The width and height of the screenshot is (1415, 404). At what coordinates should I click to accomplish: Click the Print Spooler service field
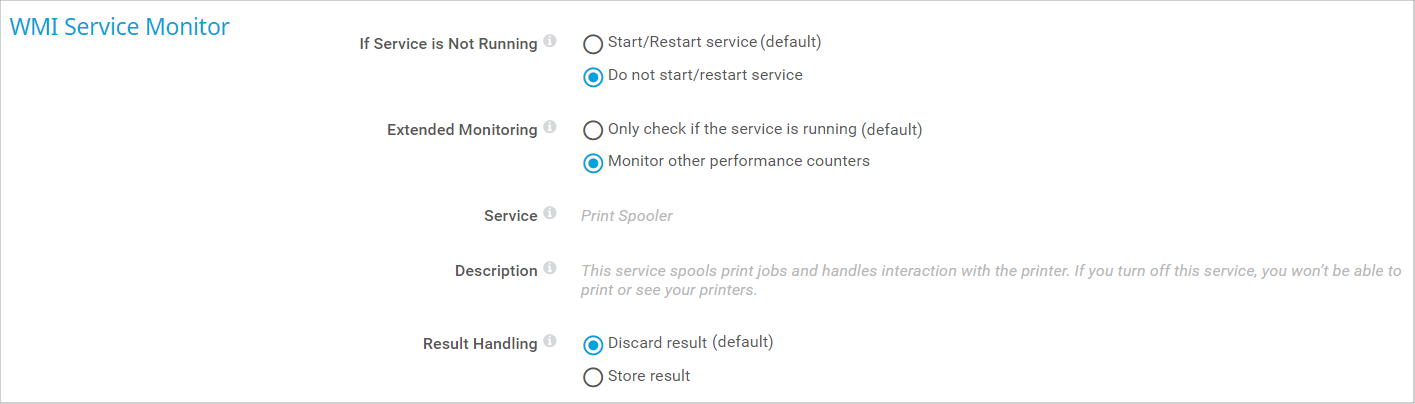coord(627,216)
